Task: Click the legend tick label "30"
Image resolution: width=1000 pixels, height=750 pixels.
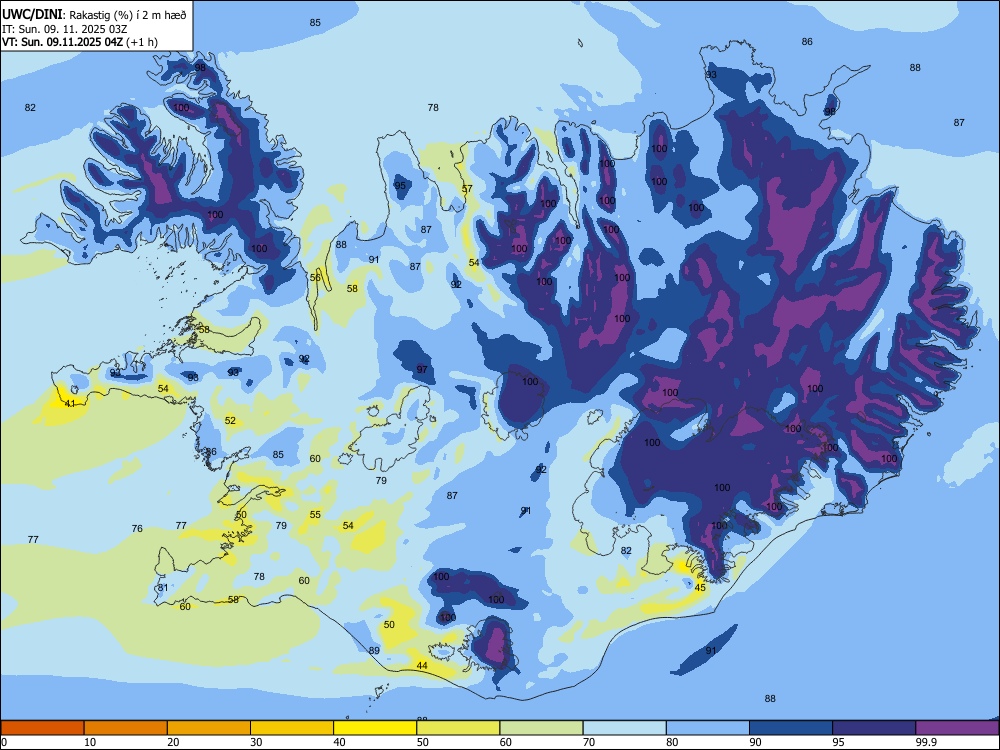Action: (x=256, y=742)
